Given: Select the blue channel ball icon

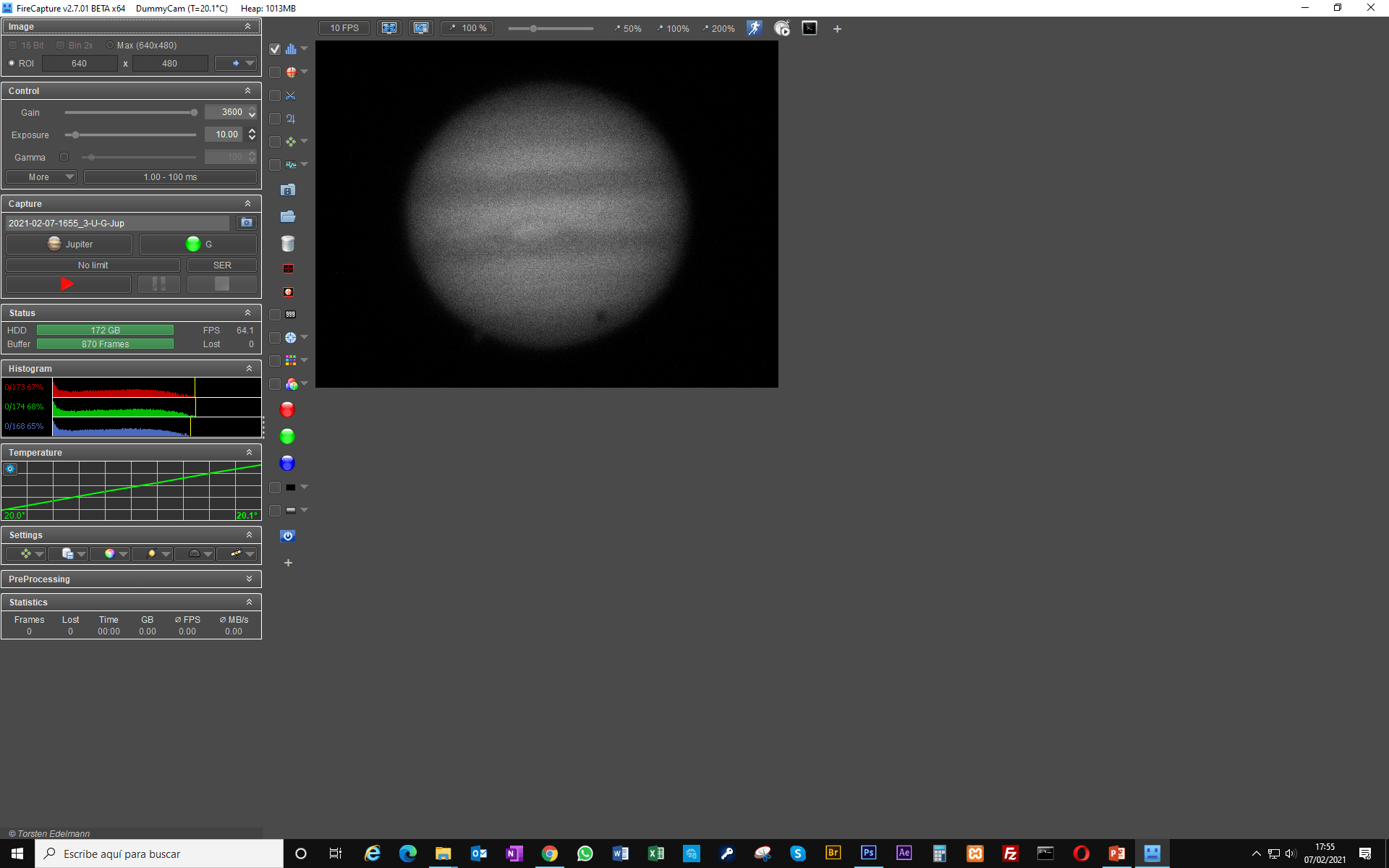Looking at the screenshot, I should [x=287, y=463].
